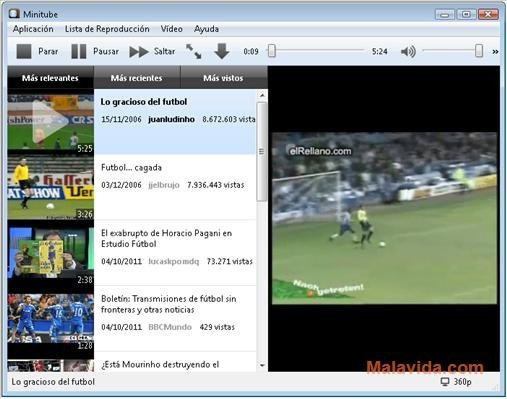This screenshot has height=399, width=507.
Task: Select the title Lo gracioso del futbol
Action: click(x=144, y=102)
